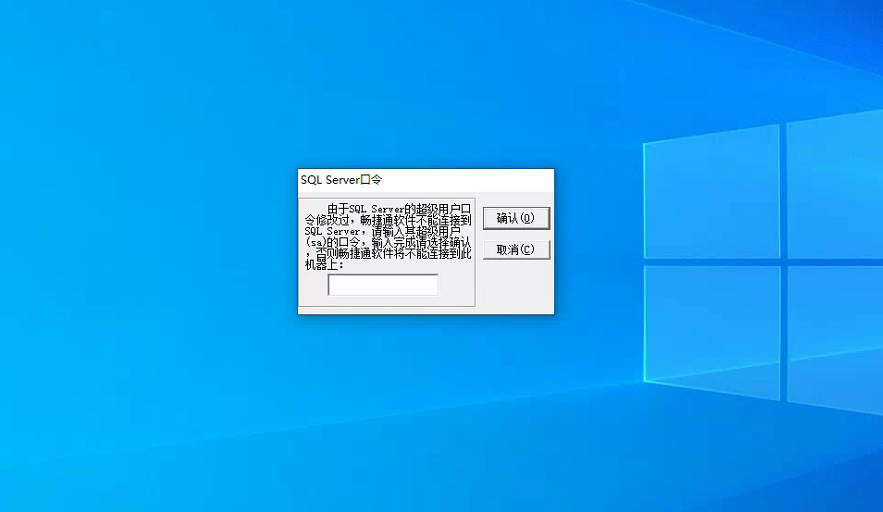Click the 确认(O) confirm button
The width and height of the screenshot is (883, 512).
tap(516, 218)
